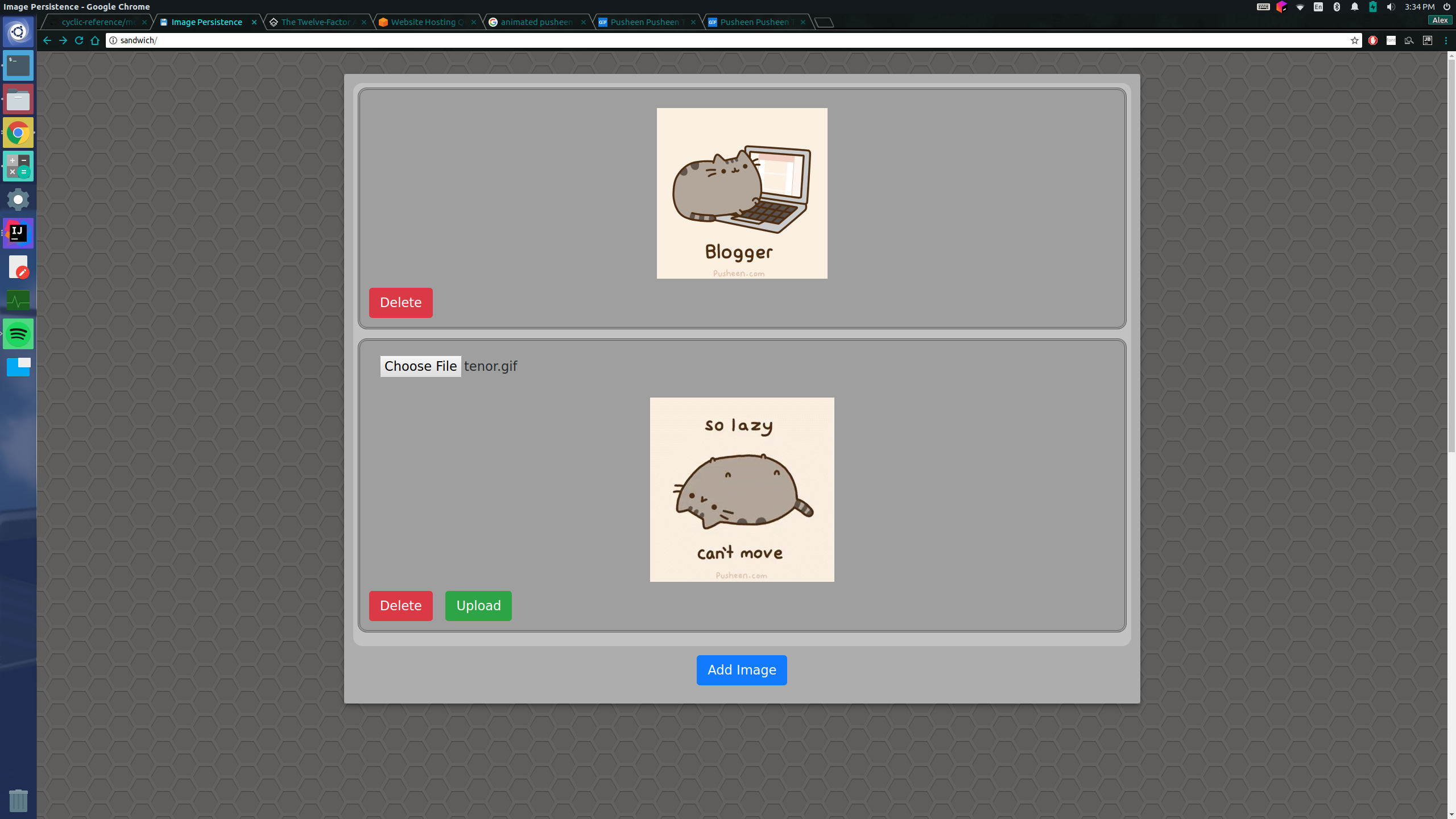The image size is (1456, 819).
Task: Open the volume indicator in system tray
Action: click(x=1391, y=7)
